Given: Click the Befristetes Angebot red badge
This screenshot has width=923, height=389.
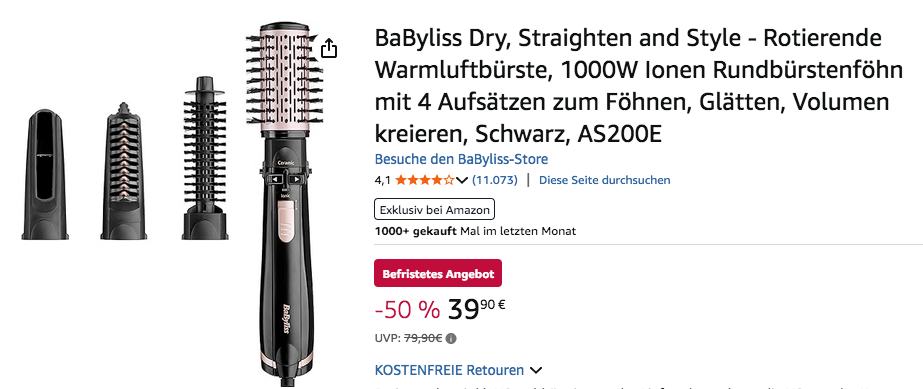Looking at the screenshot, I should click(438, 274).
